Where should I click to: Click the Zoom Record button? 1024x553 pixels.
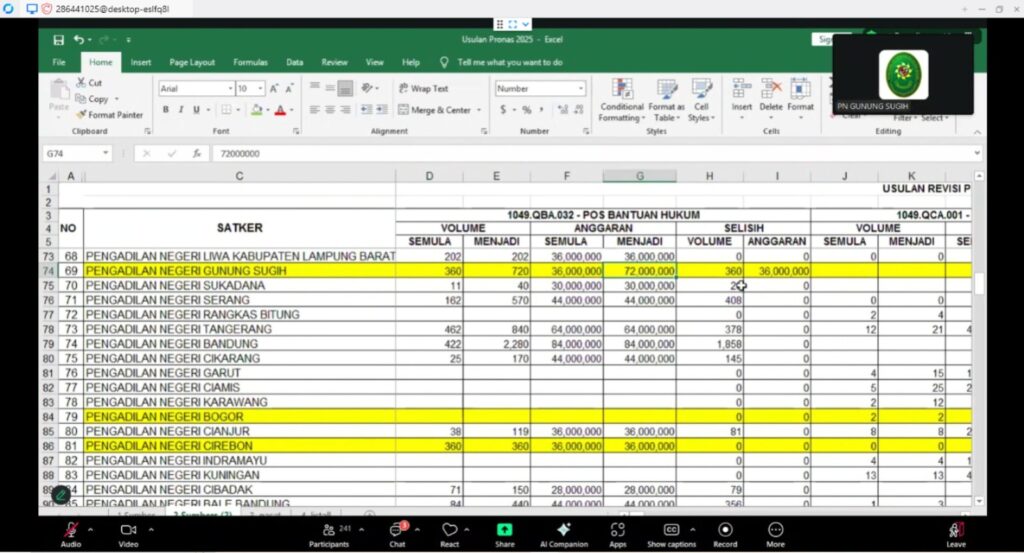point(724,531)
